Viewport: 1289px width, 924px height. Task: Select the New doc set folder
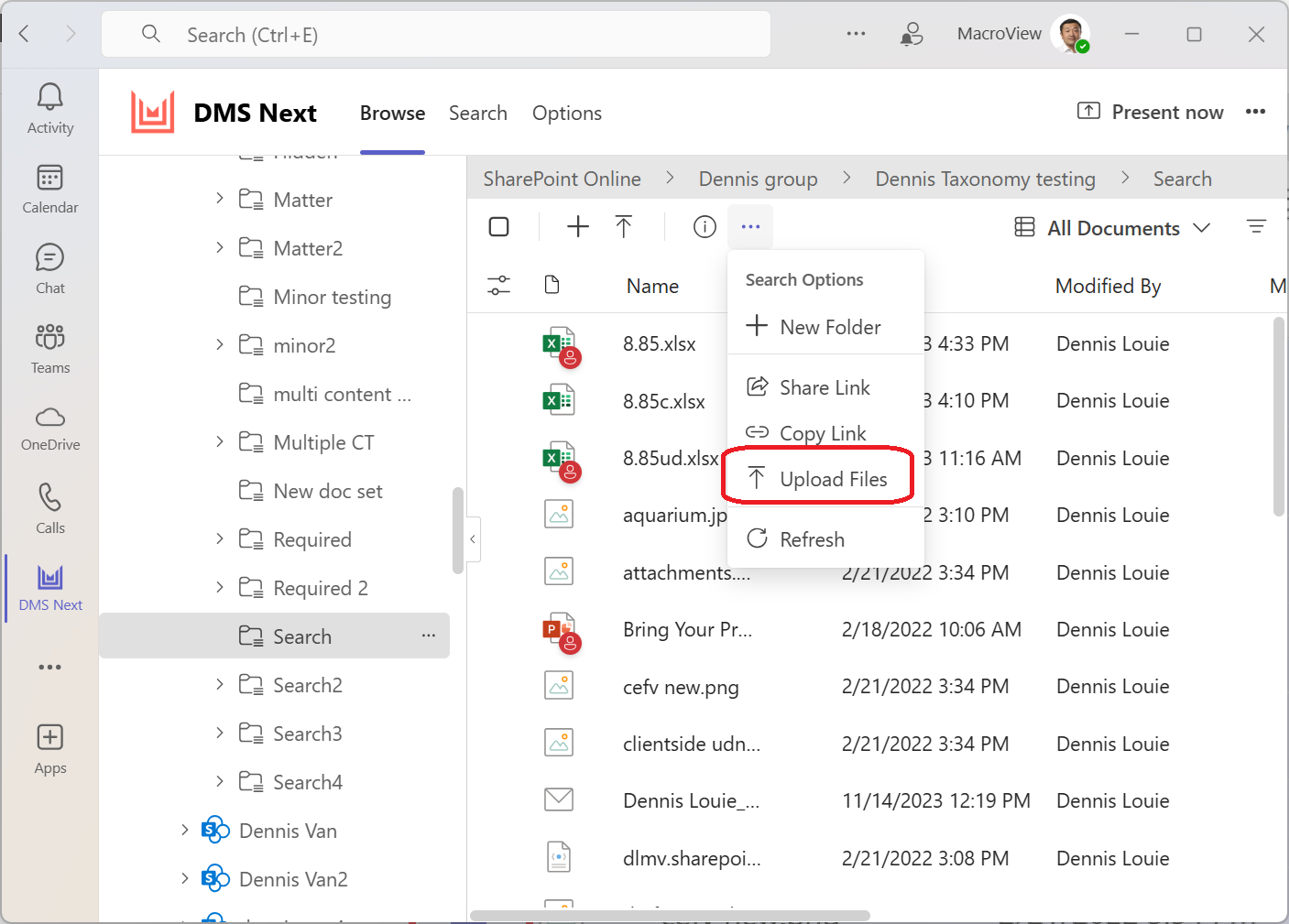(327, 491)
